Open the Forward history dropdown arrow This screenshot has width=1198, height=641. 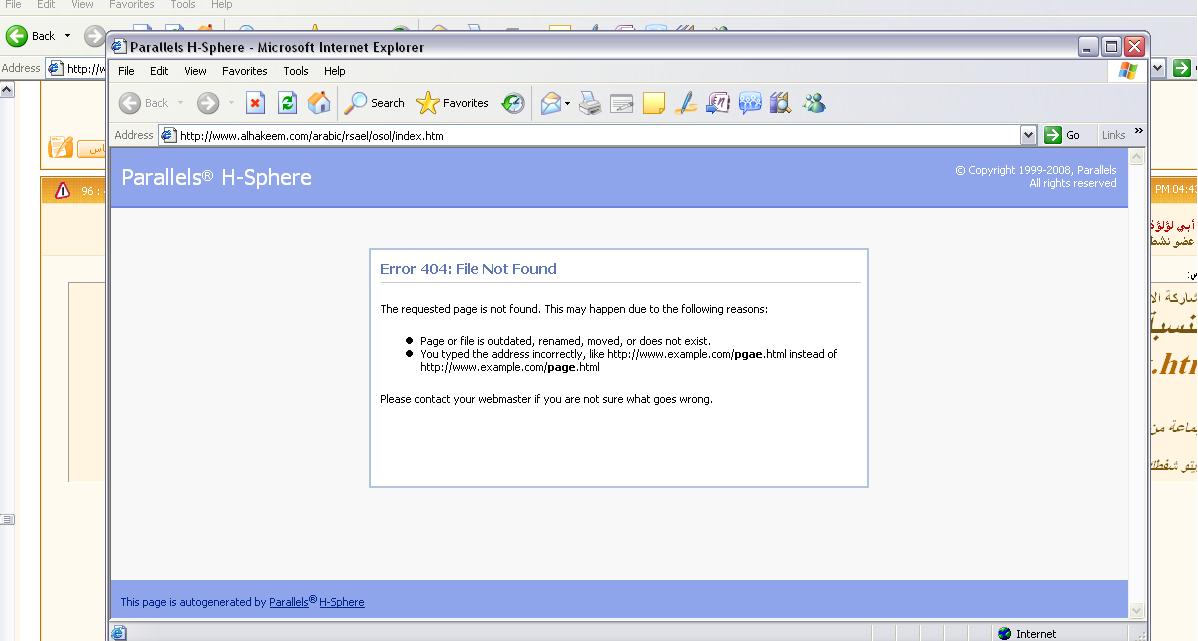(231, 103)
